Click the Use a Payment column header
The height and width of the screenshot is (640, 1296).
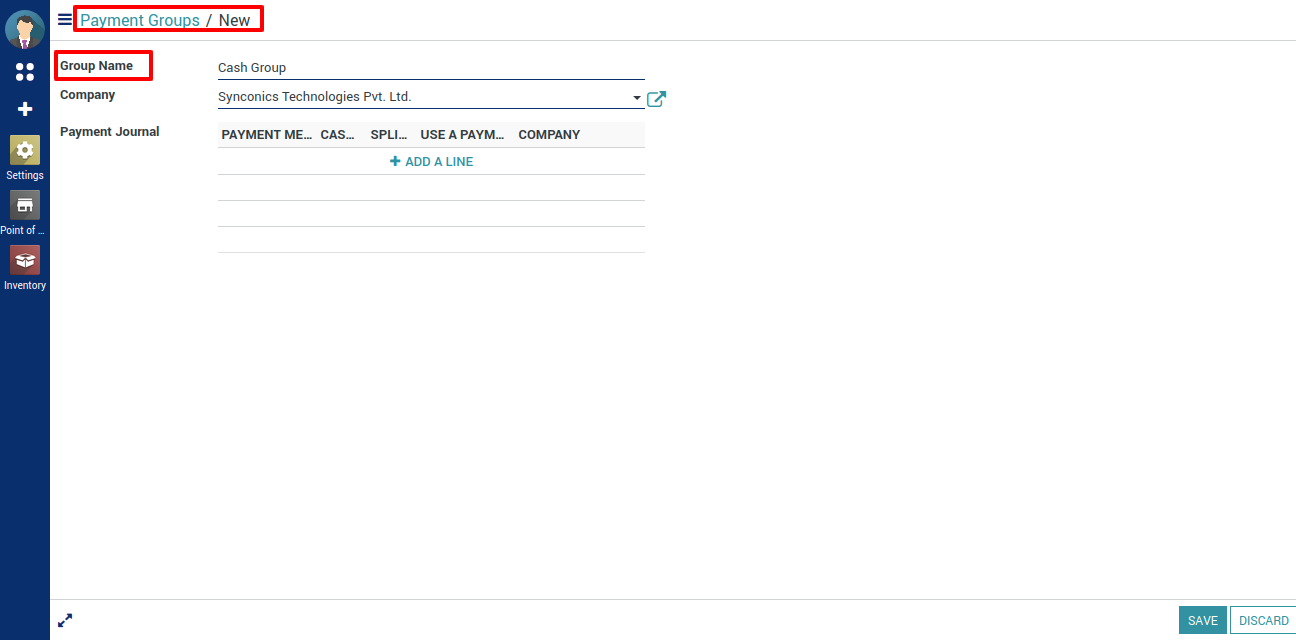(x=462, y=135)
